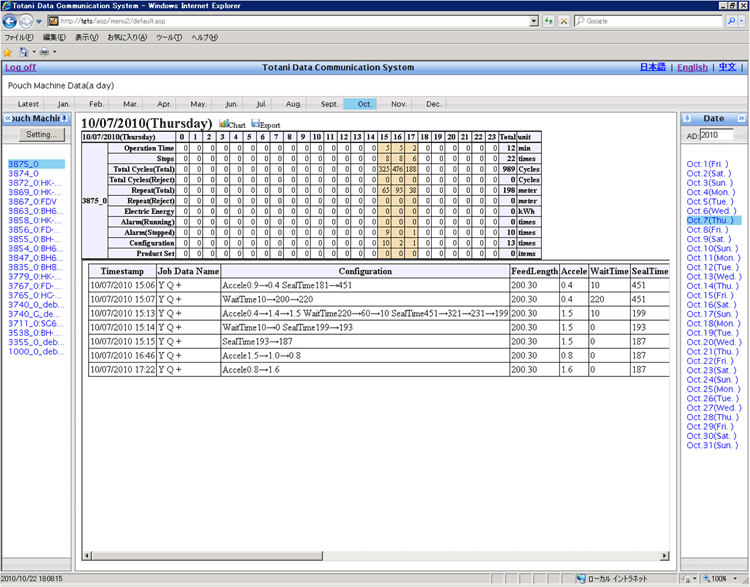
Task: Click the browser Forward arrow button
Action: (x=26, y=21)
